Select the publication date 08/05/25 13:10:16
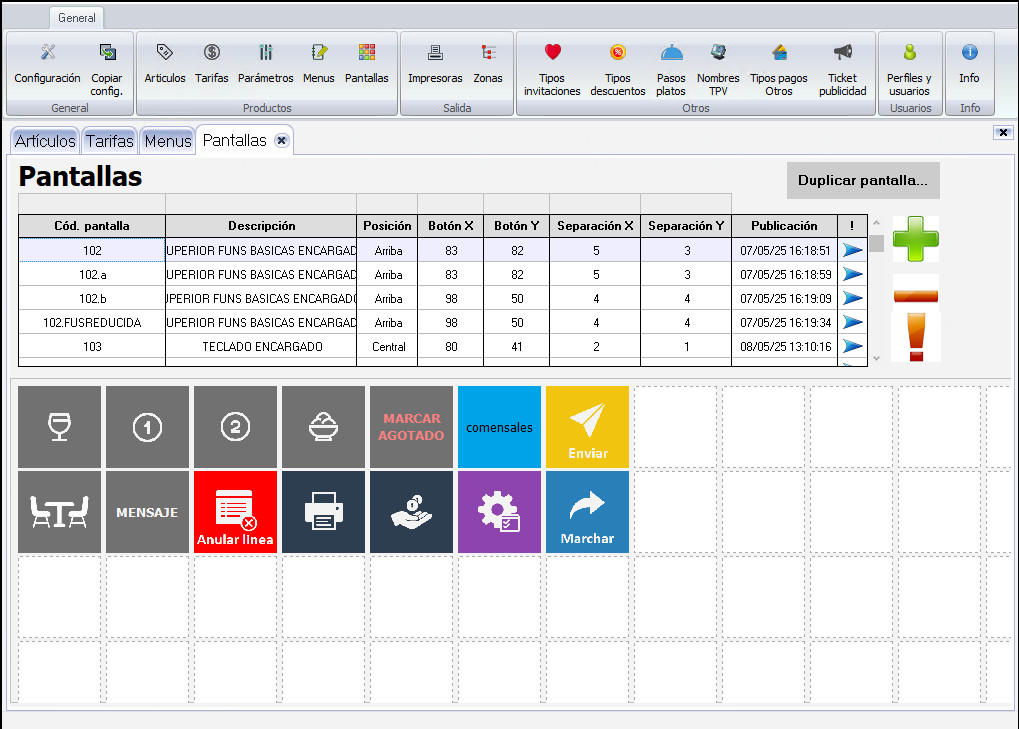 784,346
